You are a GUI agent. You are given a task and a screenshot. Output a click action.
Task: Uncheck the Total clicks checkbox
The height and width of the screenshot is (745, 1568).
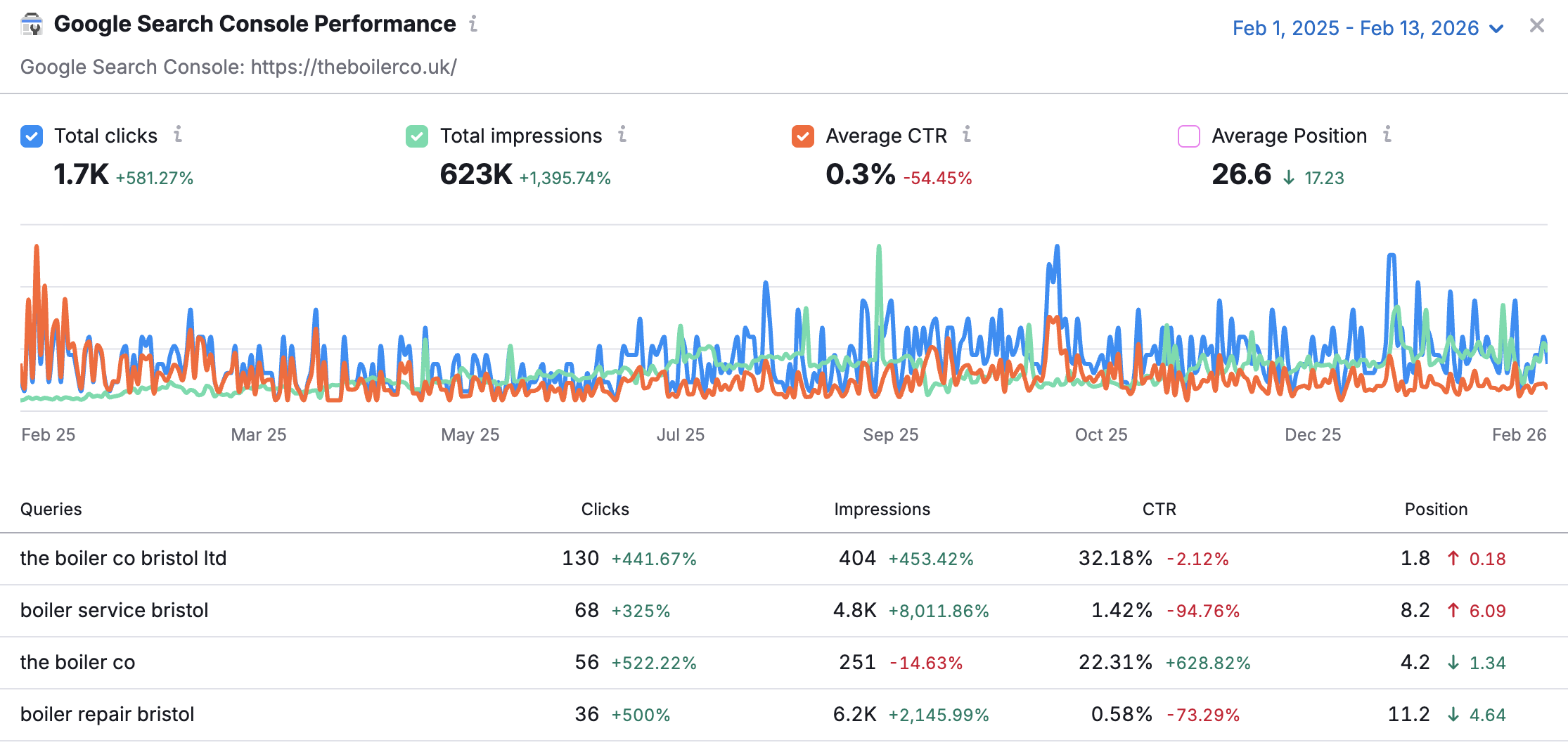coord(32,136)
